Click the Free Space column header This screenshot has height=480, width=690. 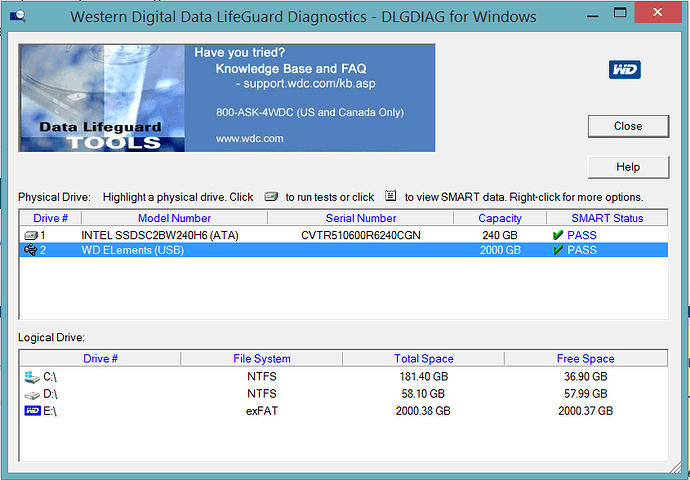pos(586,359)
